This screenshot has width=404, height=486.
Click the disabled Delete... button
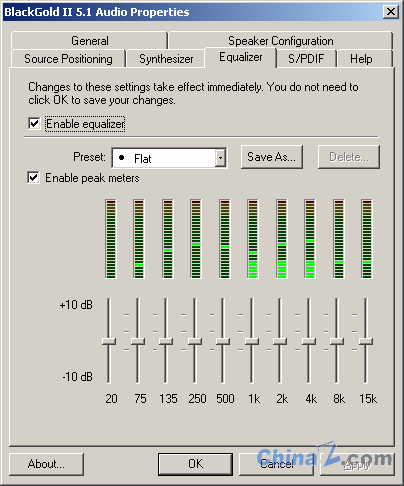[x=349, y=157]
